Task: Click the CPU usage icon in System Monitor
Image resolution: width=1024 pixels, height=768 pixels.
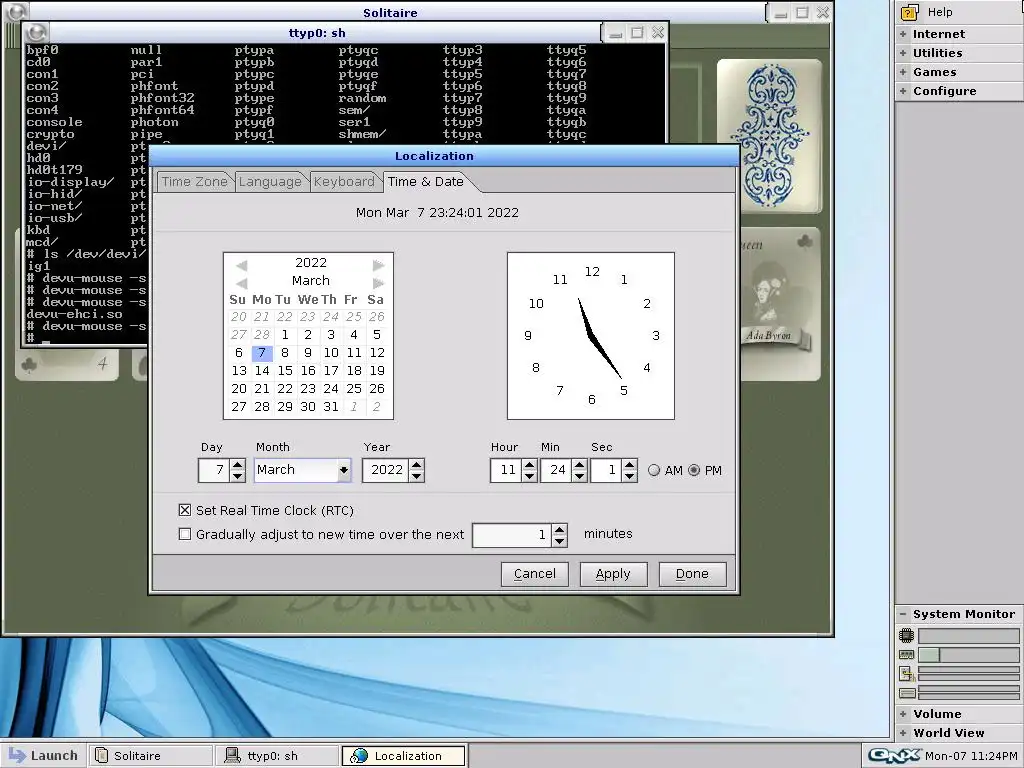Action: click(x=906, y=635)
